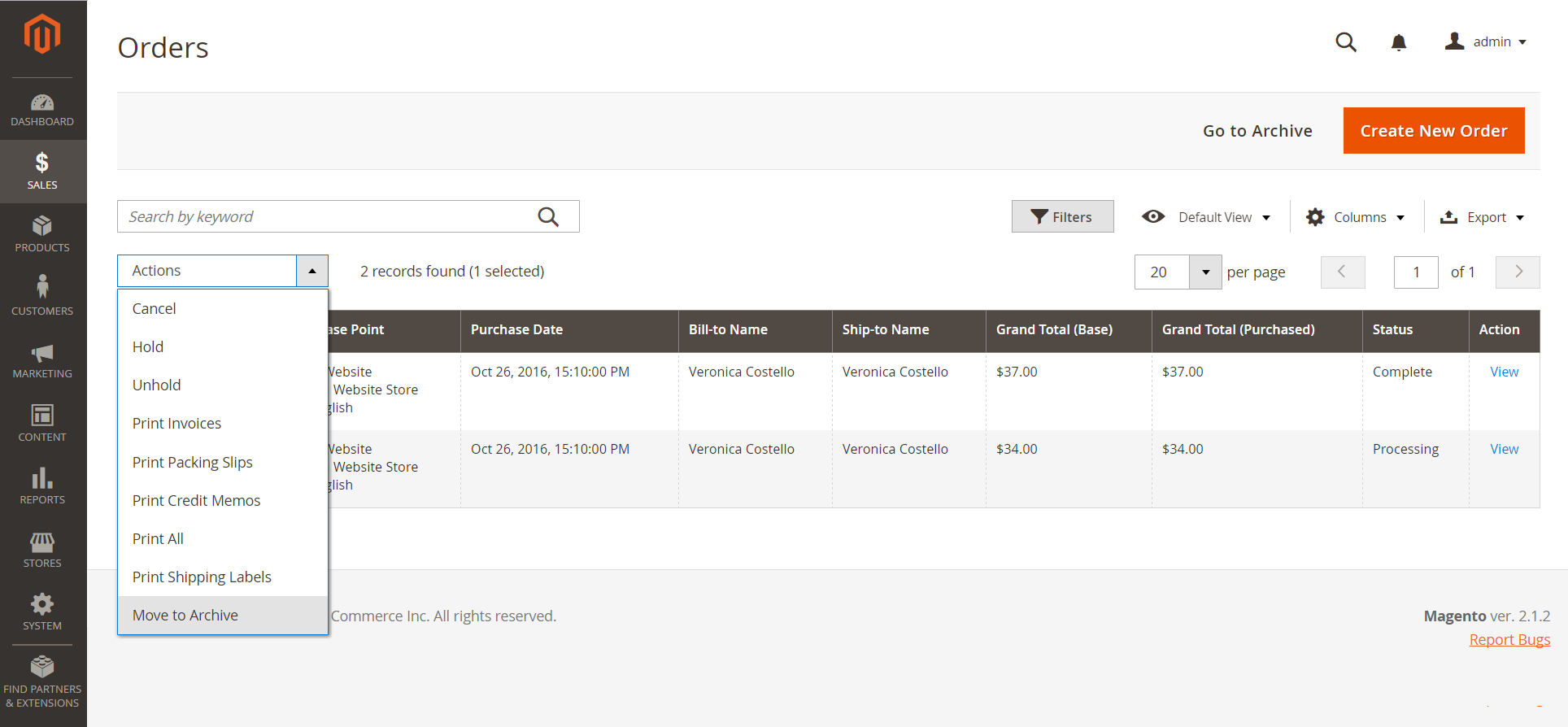Go to previous page arrow
The width and height of the screenshot is (1568, 727).
pos(1343,272)
